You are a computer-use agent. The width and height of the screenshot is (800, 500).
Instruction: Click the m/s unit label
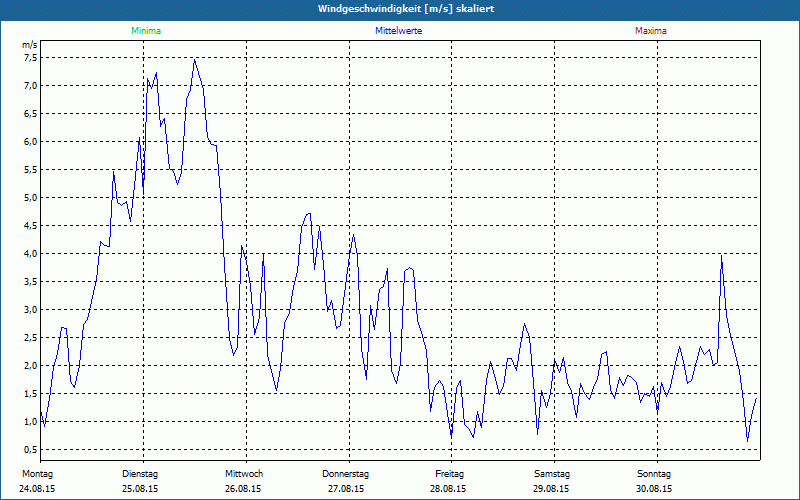(x=30, y=45)
